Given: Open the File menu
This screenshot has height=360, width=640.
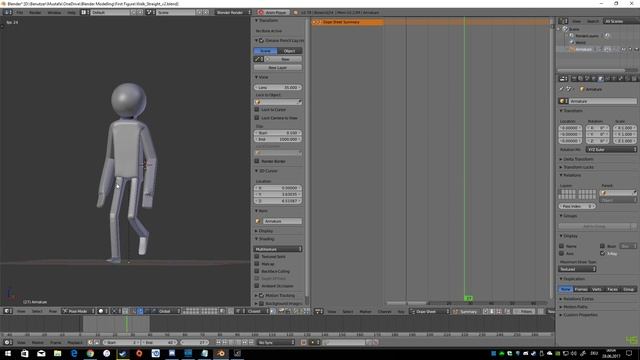Looking at the screenshot, I should [x=20, y=12].
